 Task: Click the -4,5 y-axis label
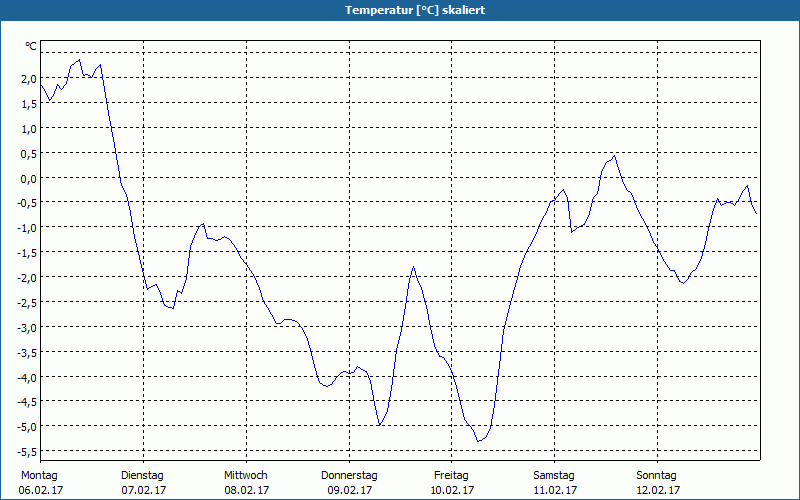click(x=28, y=402)
